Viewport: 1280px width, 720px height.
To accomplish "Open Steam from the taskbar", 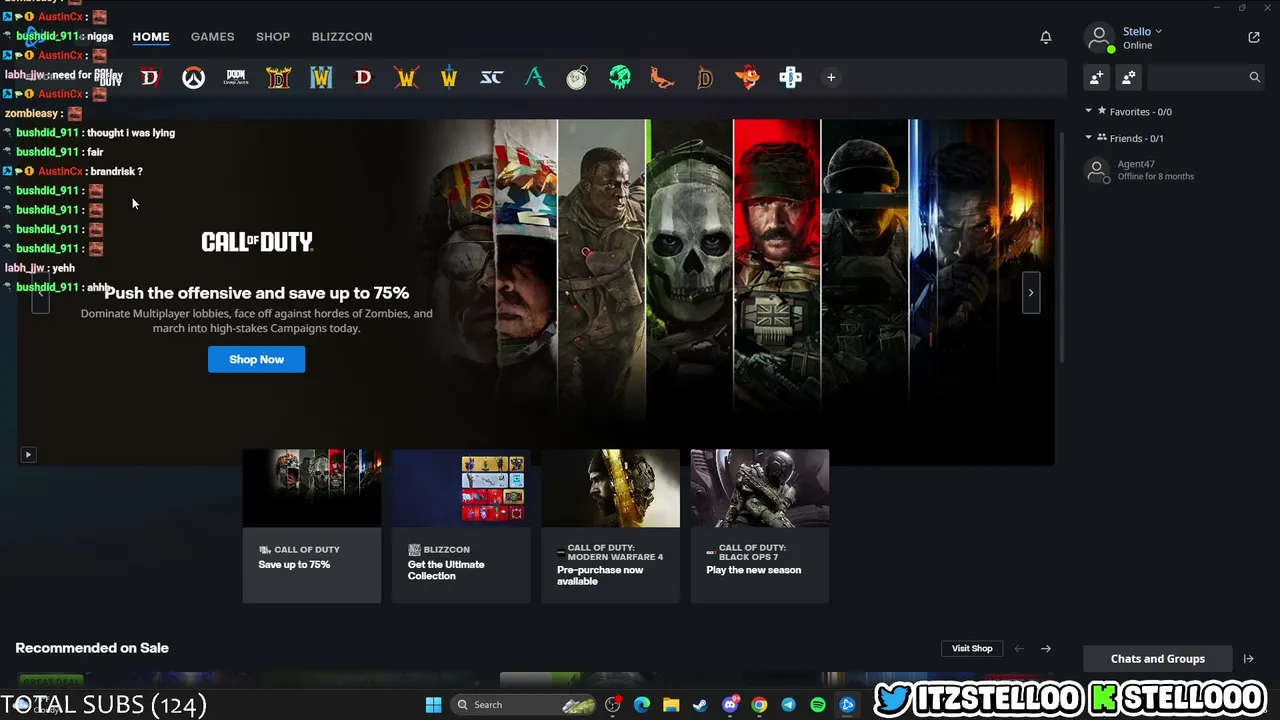I will click(x=700, y=705).
